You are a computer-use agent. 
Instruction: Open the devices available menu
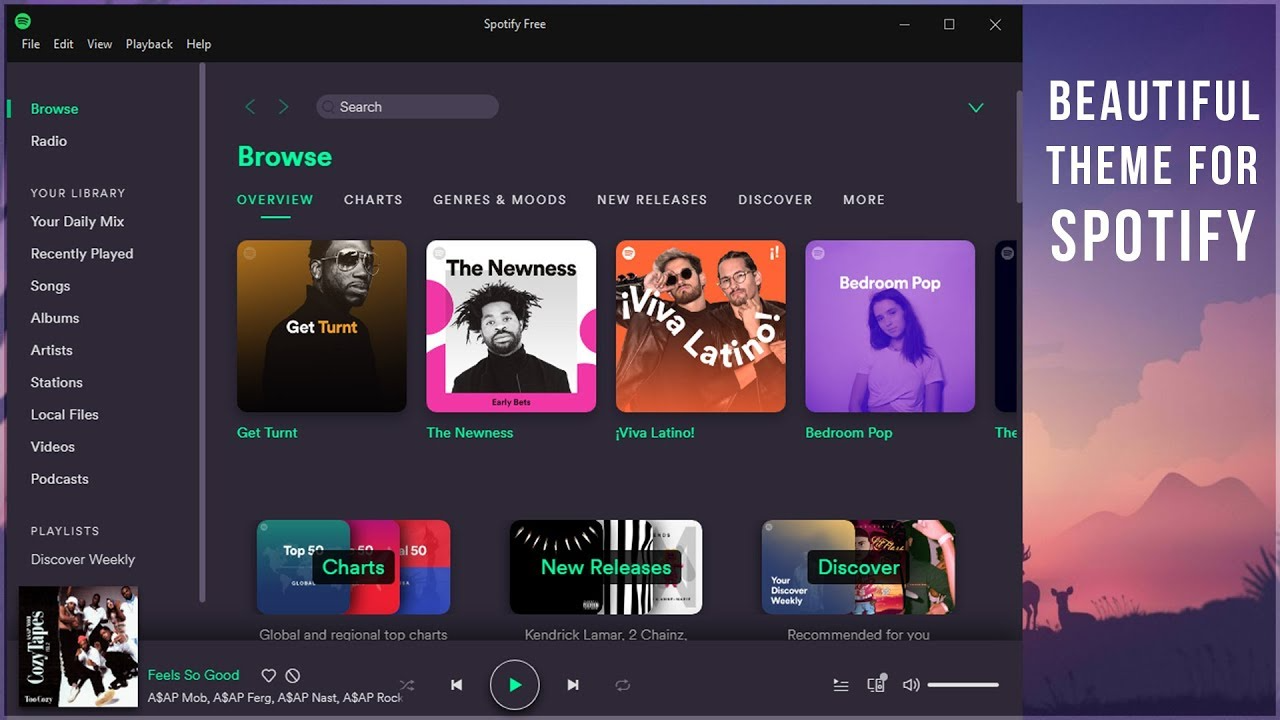point(877,684)
